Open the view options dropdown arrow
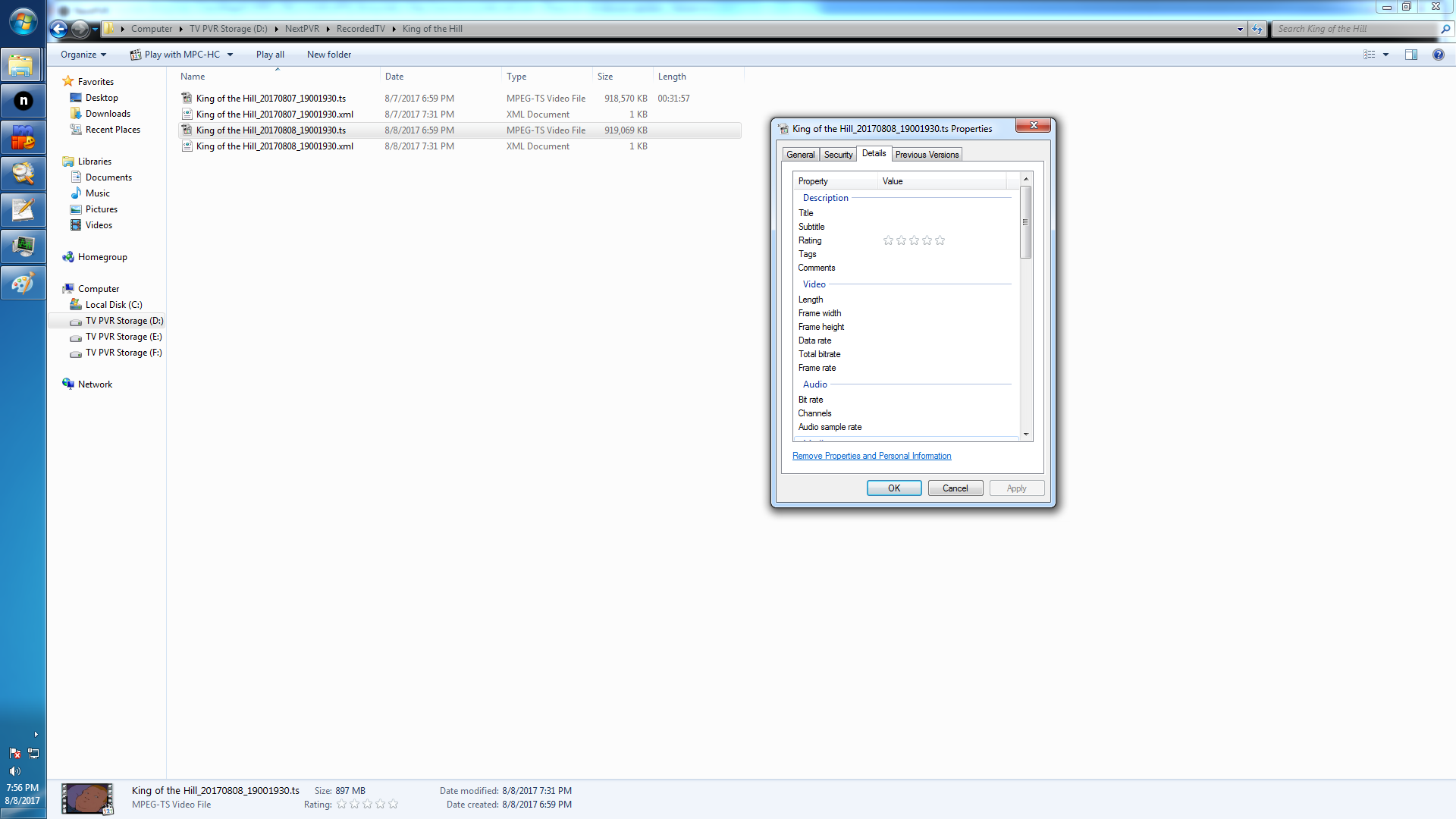The image size is (1456, 819). (x=1385, y=55)
